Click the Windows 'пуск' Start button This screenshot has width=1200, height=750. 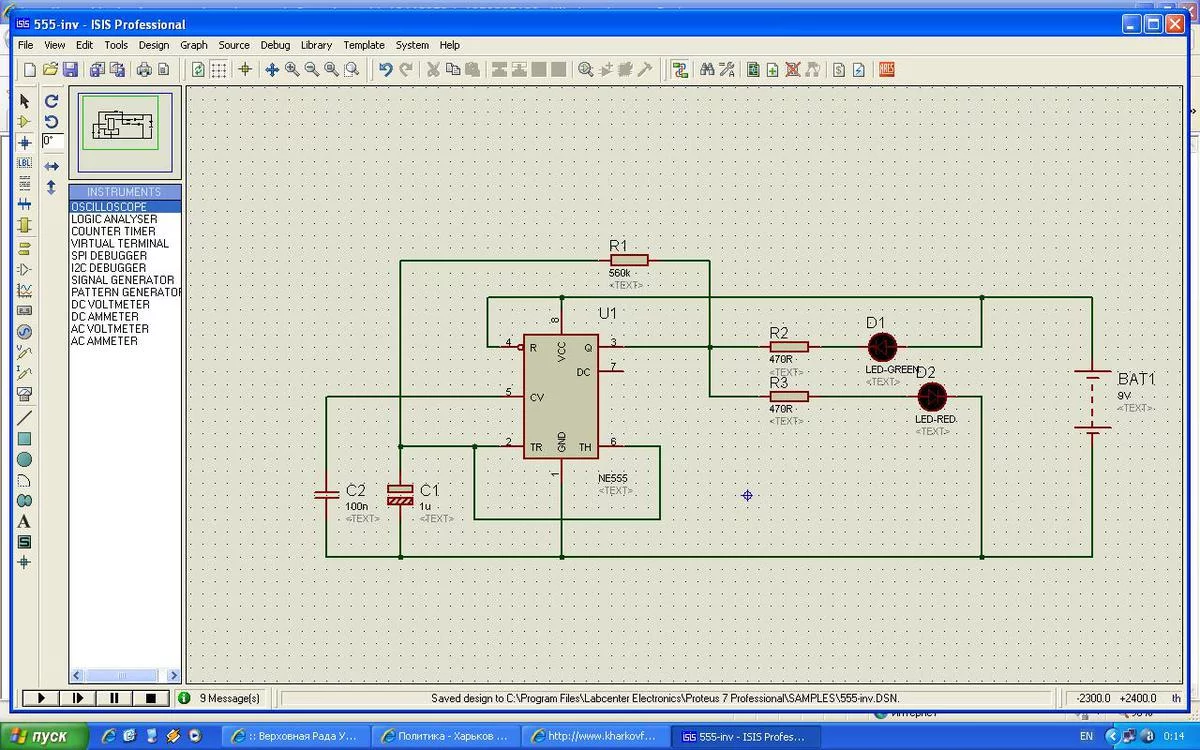click(40, 736)
